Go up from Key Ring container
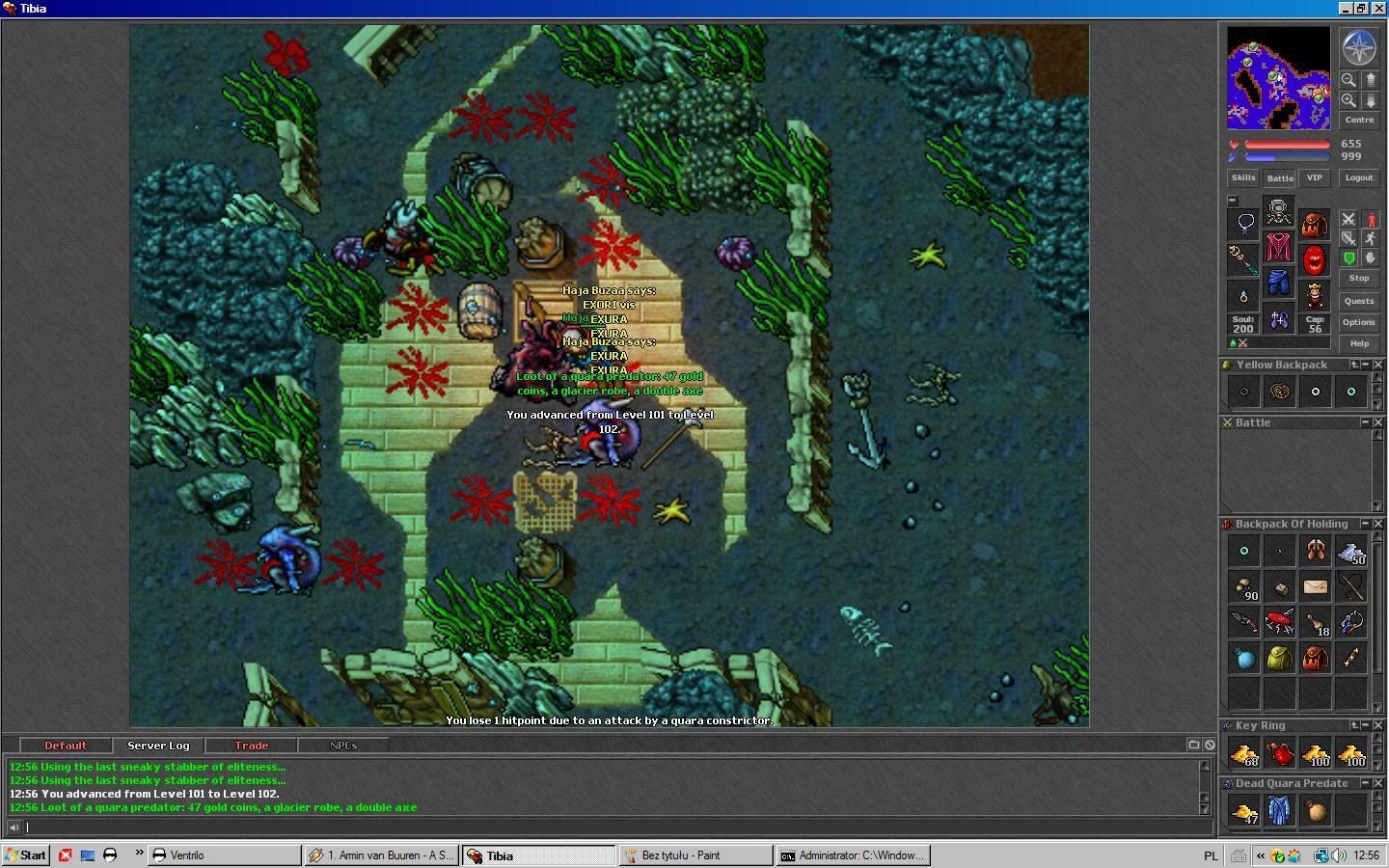Viewport: 1389px width, 868px height. point(1354,725)
